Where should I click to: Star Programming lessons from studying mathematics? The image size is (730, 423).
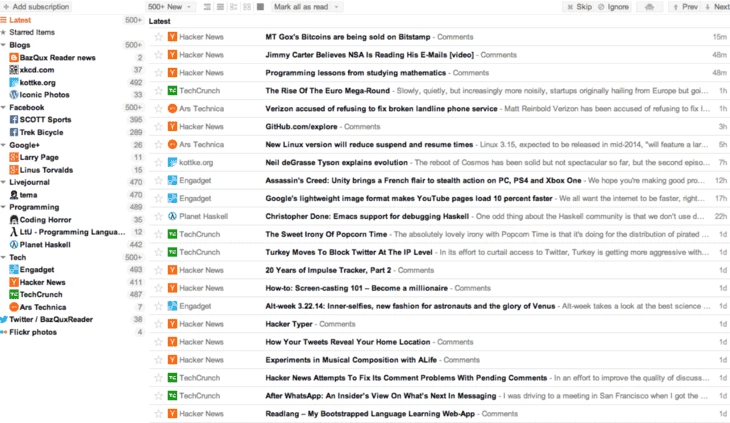(x=158, y=73)
